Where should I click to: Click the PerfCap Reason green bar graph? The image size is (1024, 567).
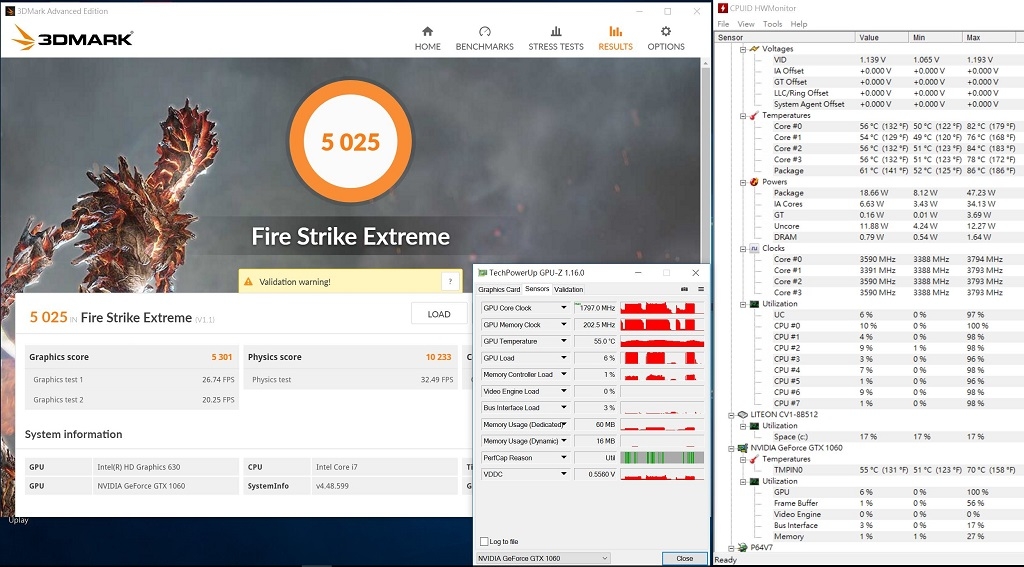[662, 457]
